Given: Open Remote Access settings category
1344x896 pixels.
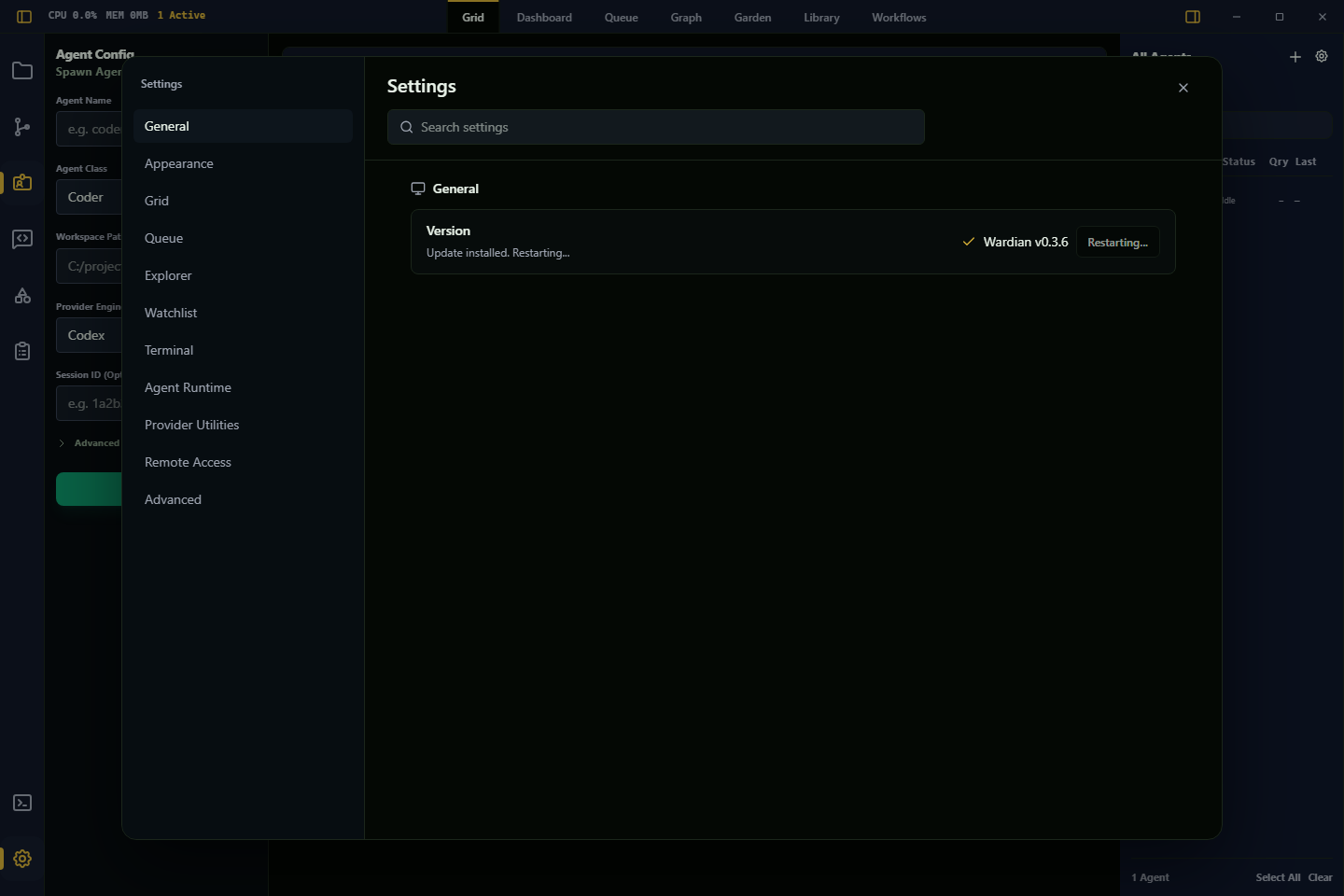Looking at the screenshot, I should pos(243,462).
